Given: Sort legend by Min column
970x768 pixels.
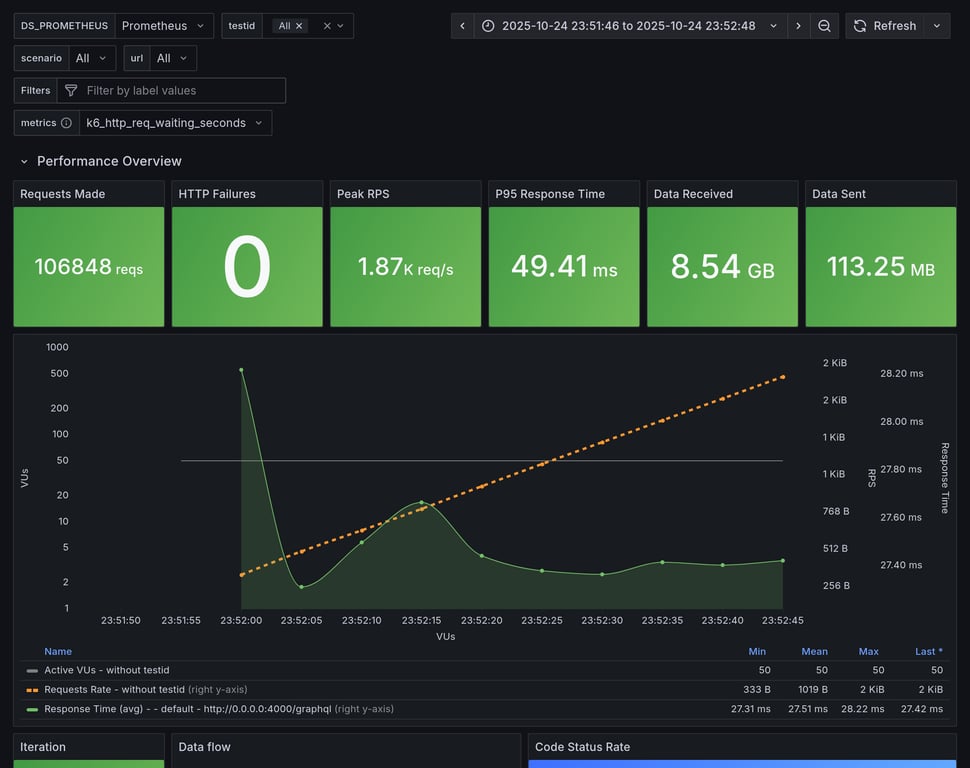Looking at the screenshot, I should pos(757,652).
